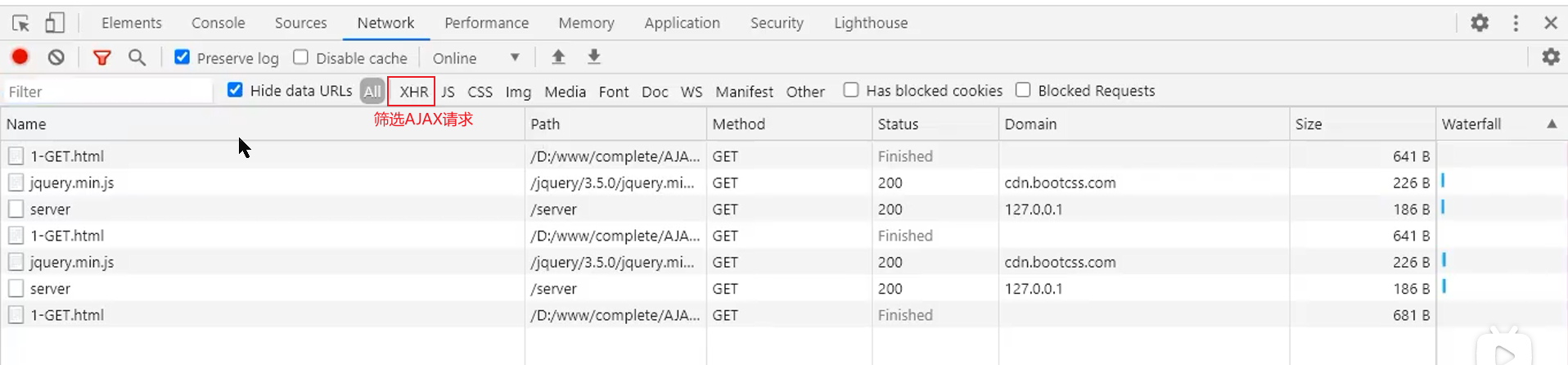
Task: Click the import HAR upload arrow
Action: [558, 57]
